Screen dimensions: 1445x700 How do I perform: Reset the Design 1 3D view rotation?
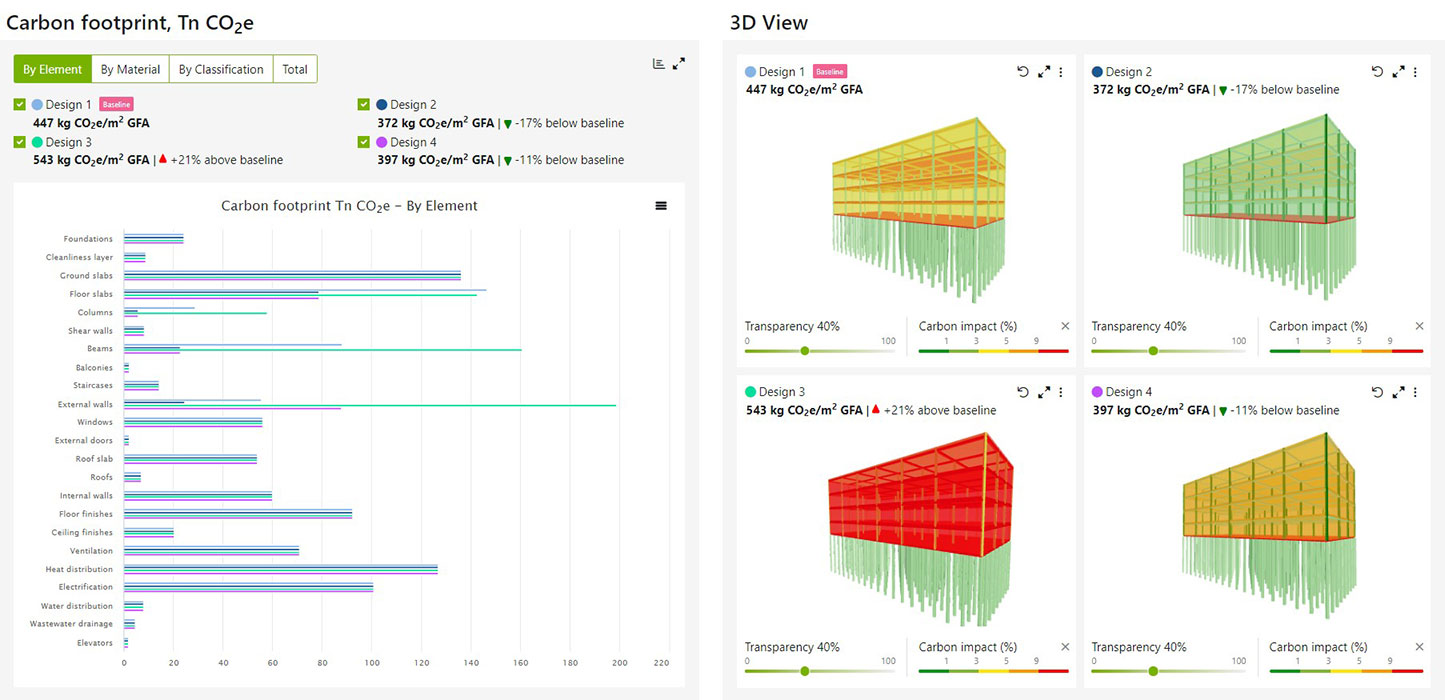pyautogui.click(x=1023, y=72)
